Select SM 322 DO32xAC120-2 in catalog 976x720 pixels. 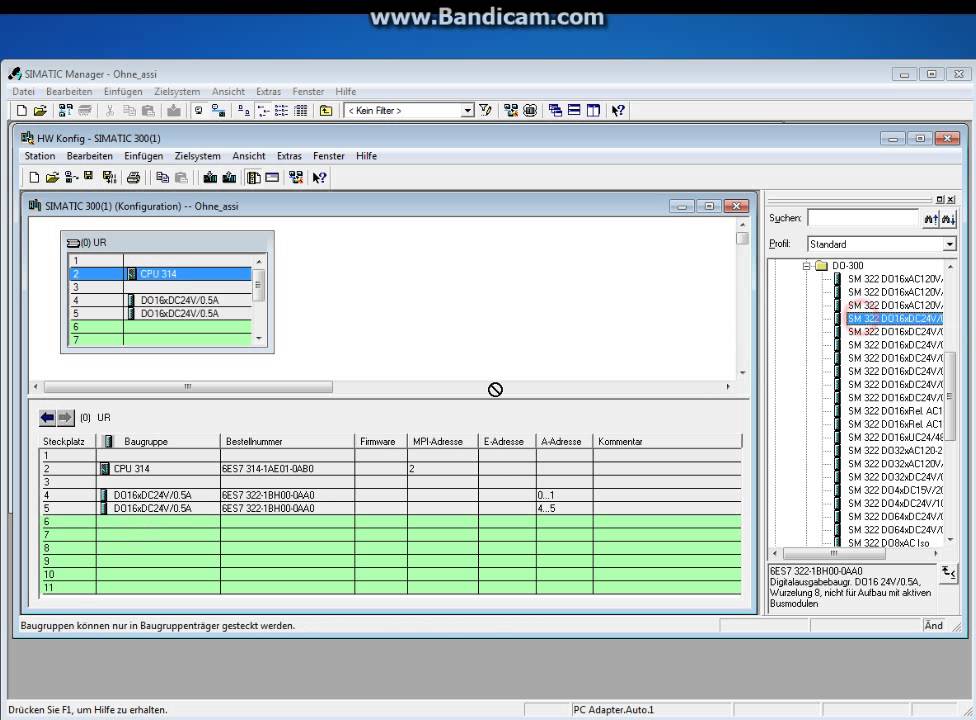894,451
